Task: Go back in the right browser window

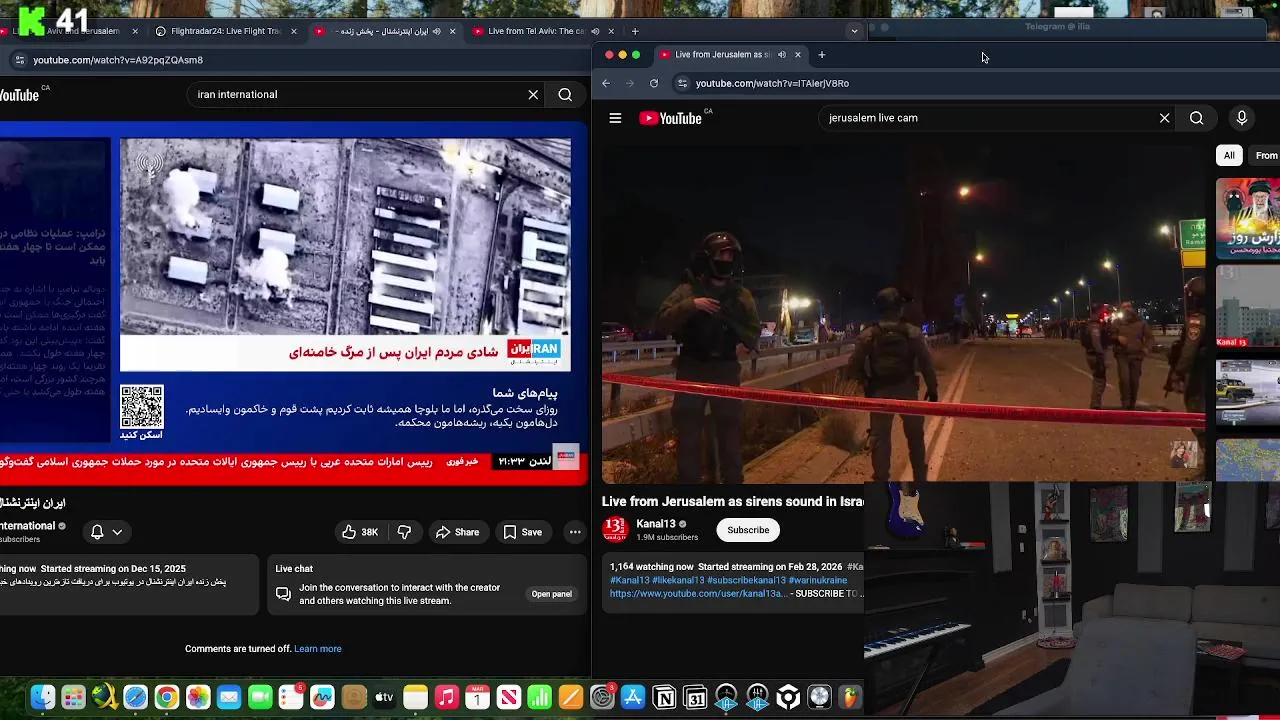Action: coord(606,83)
